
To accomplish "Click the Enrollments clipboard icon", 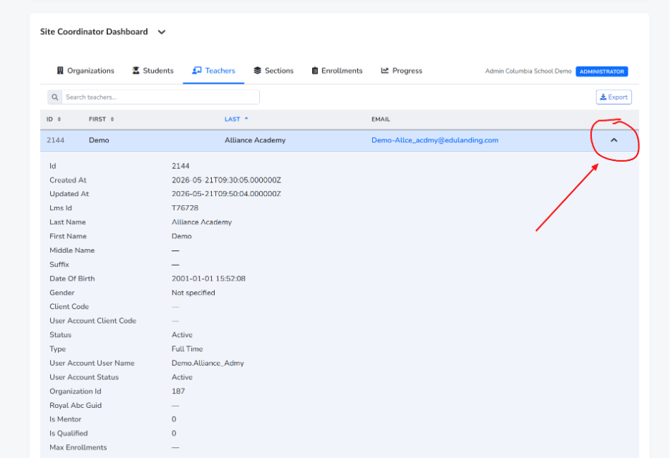I will (x=314, y=70).
